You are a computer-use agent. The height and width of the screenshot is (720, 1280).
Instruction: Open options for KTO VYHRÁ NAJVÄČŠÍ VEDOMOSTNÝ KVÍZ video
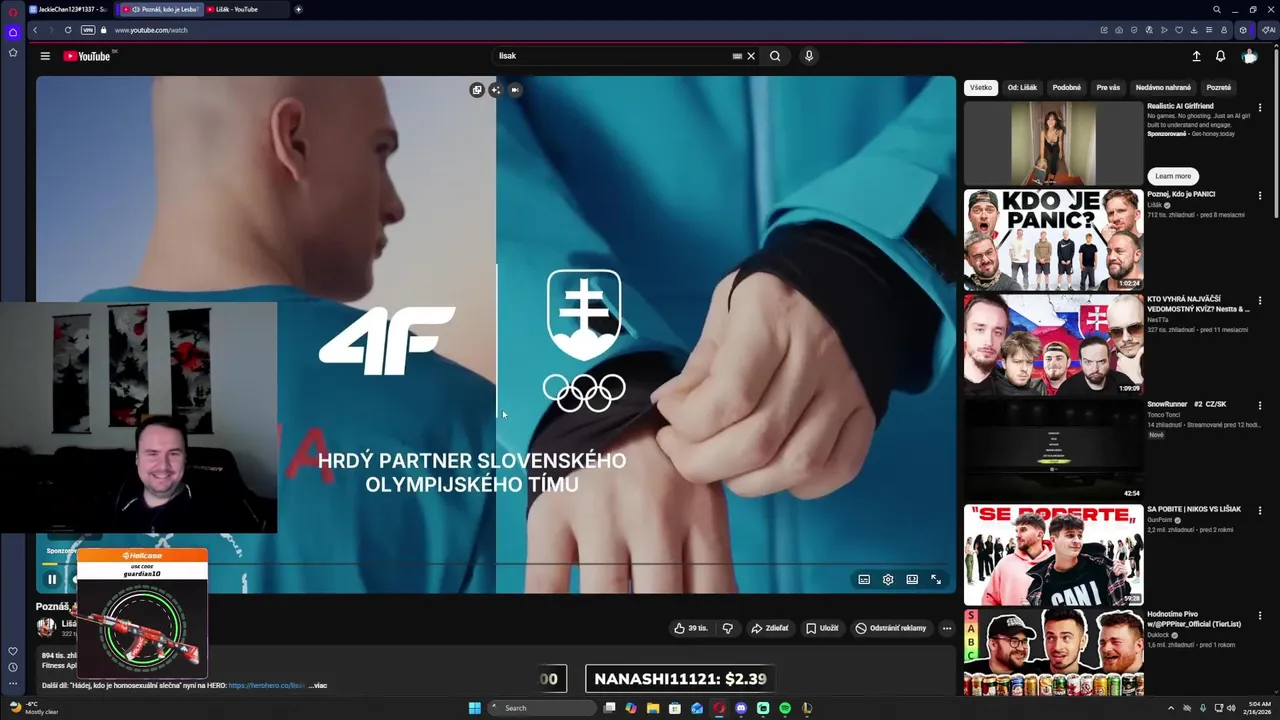point(1260,300)
